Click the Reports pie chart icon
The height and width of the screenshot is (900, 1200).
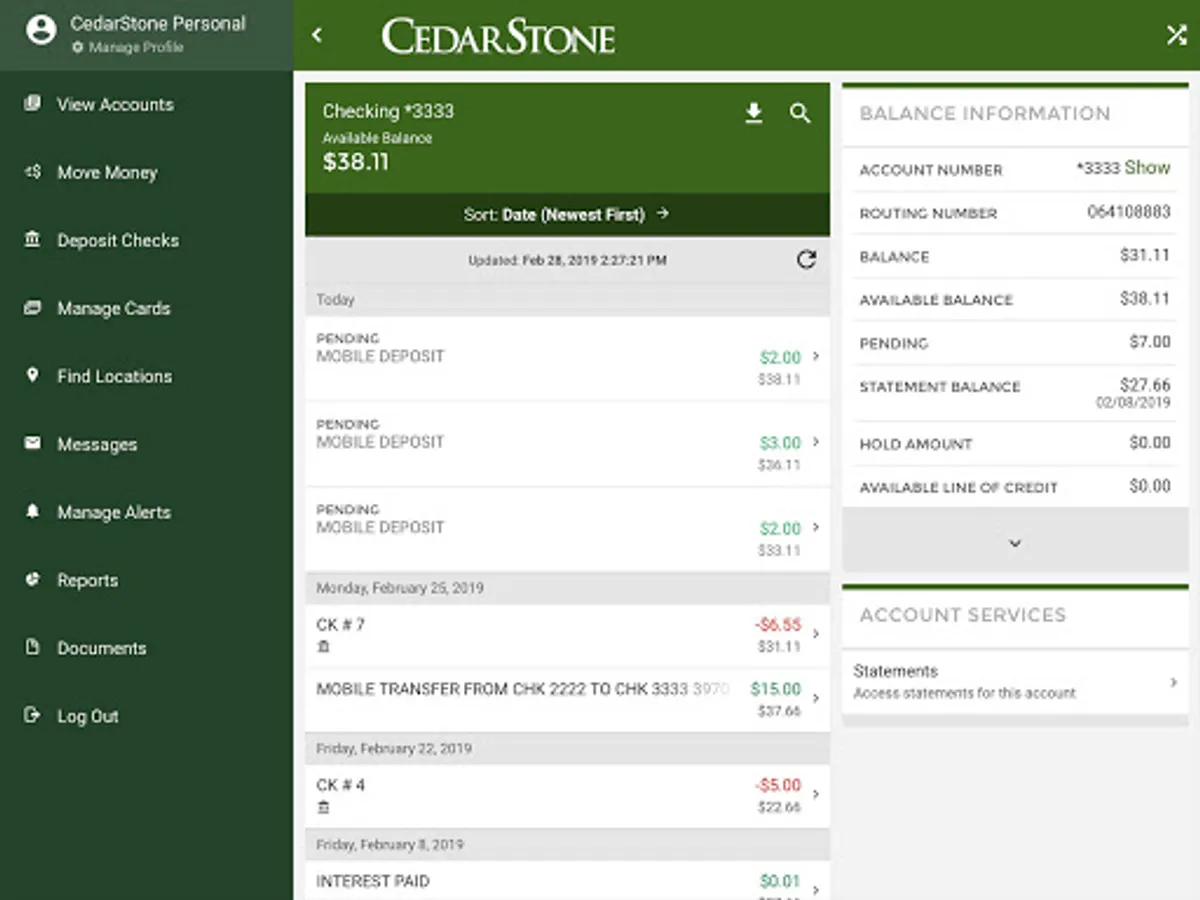pyautogui.click(x=33, y=579)
